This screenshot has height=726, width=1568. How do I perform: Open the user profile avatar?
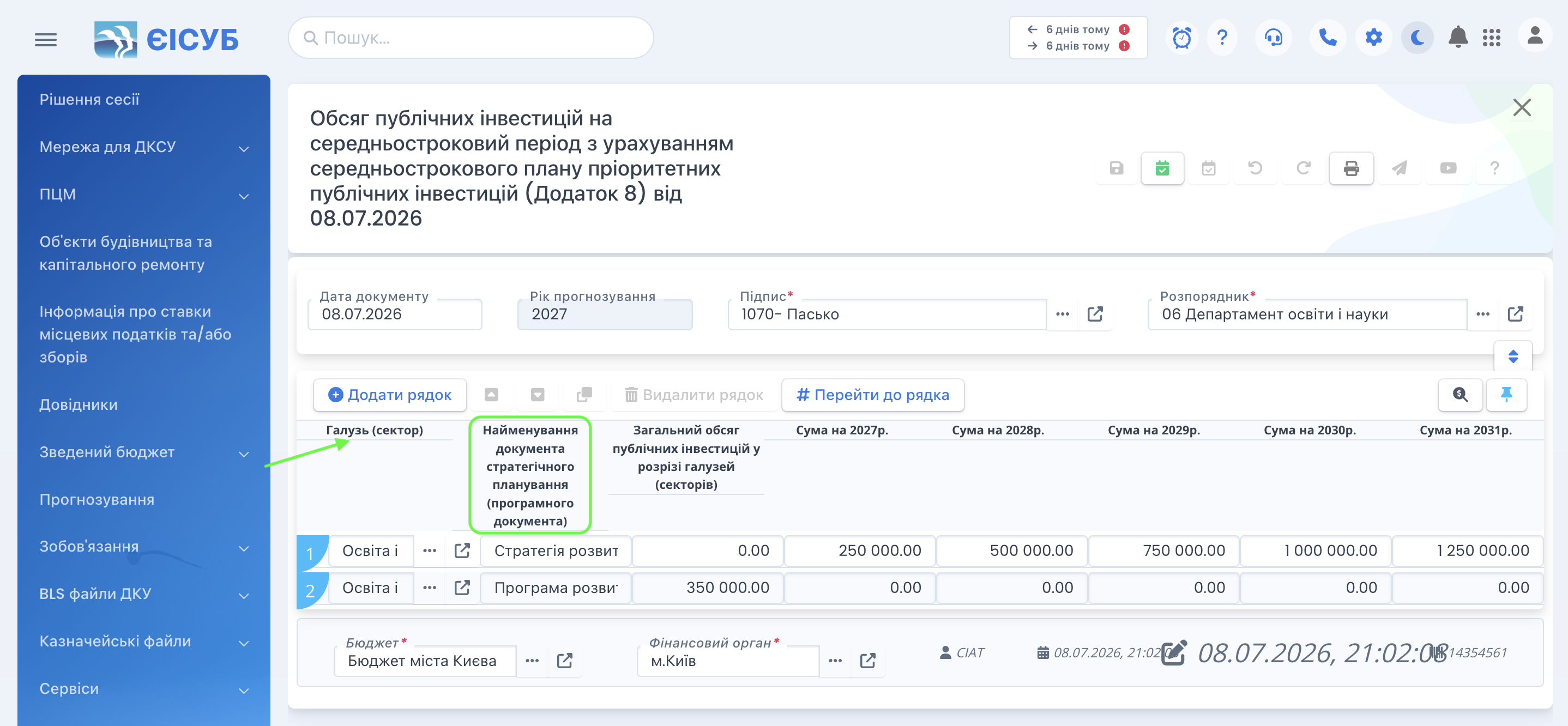[x=1535, y=37]
